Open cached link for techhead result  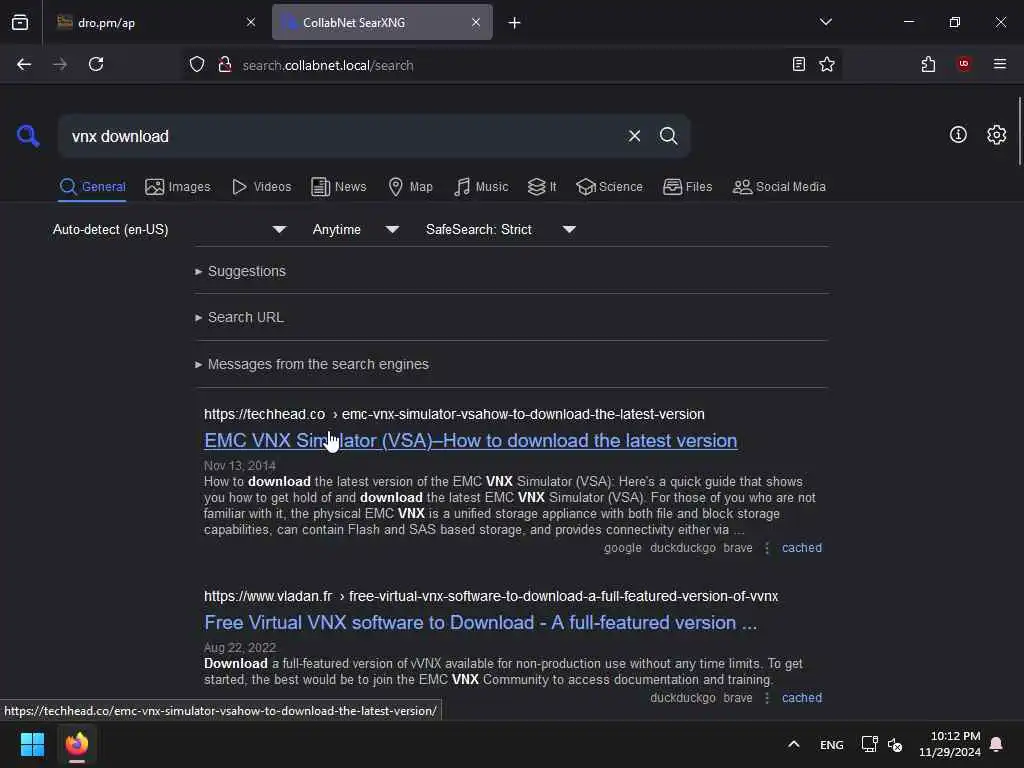[x=801, y=548]
